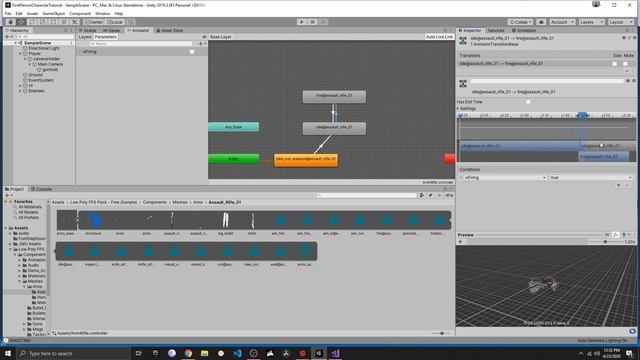Open the File menu
The height and width of the screenshot is (360, 640).
(x=8, y=13)
